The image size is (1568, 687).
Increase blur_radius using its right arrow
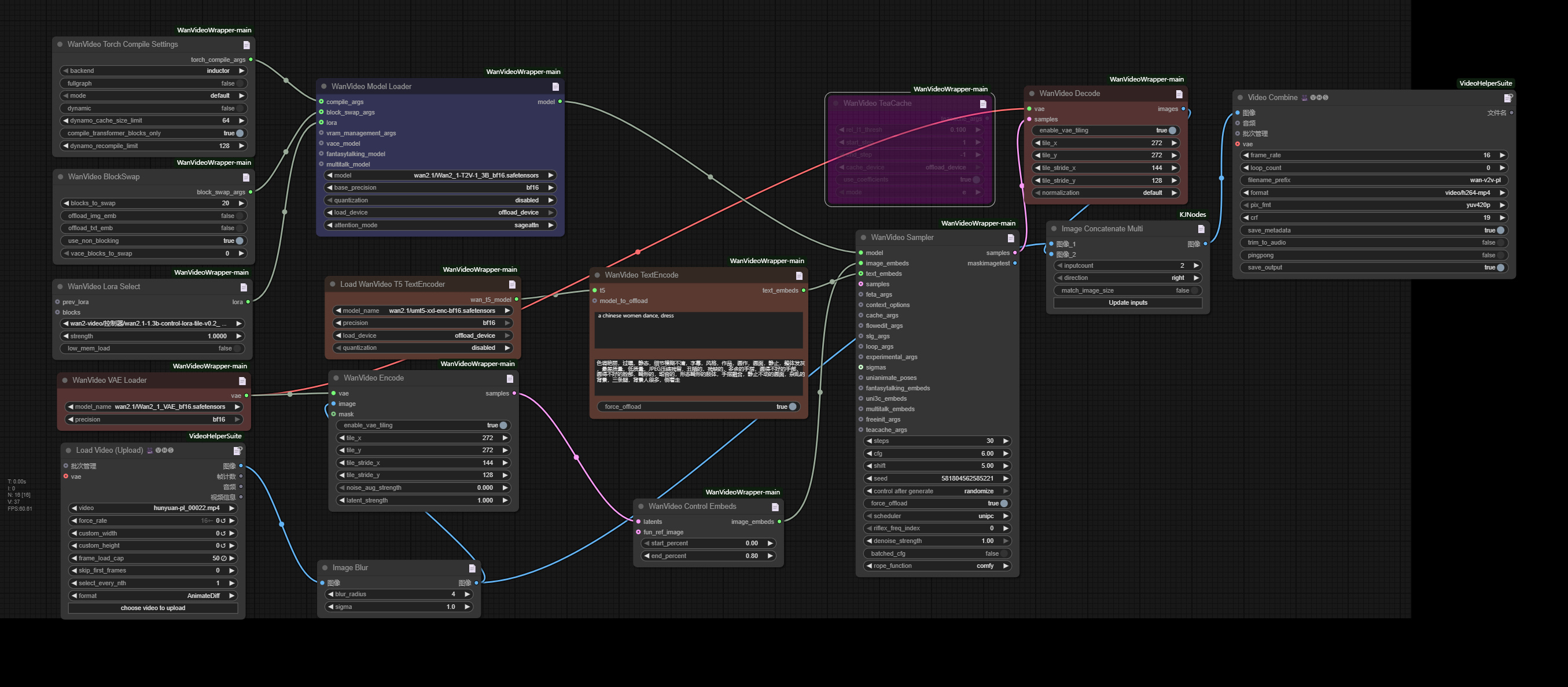tap(467, 594)
